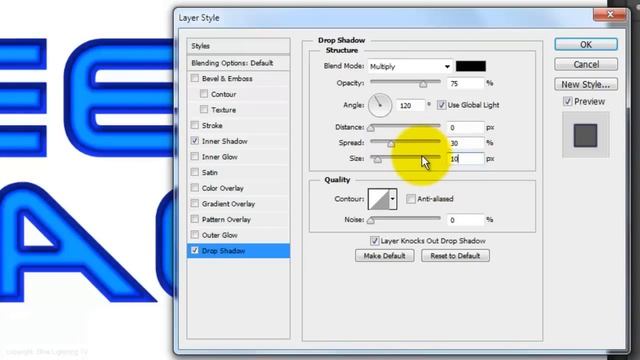Click the Distance slider handle
This screenshot has width=640, height=360.
tap(371, 128)
